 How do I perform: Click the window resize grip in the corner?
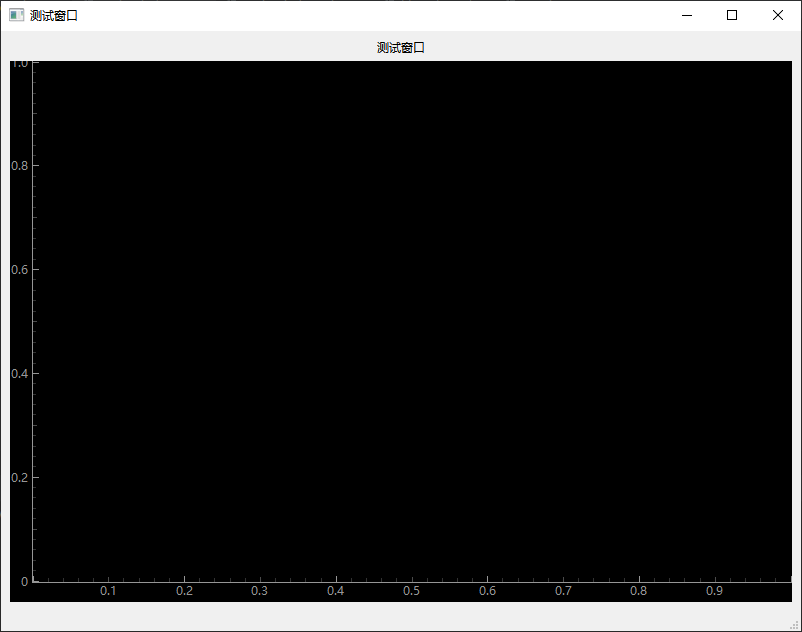[x=795, y=625]
